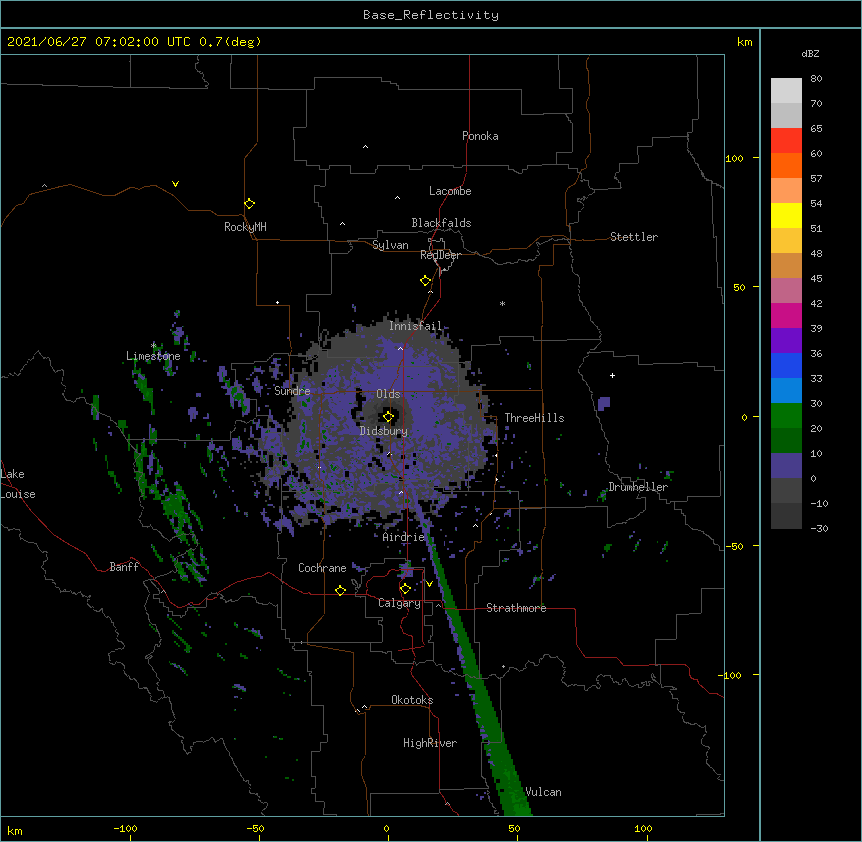Click the RockyMH map label
Image resolution: width=862 pixels, height=842 pixels.
[245, 227]
